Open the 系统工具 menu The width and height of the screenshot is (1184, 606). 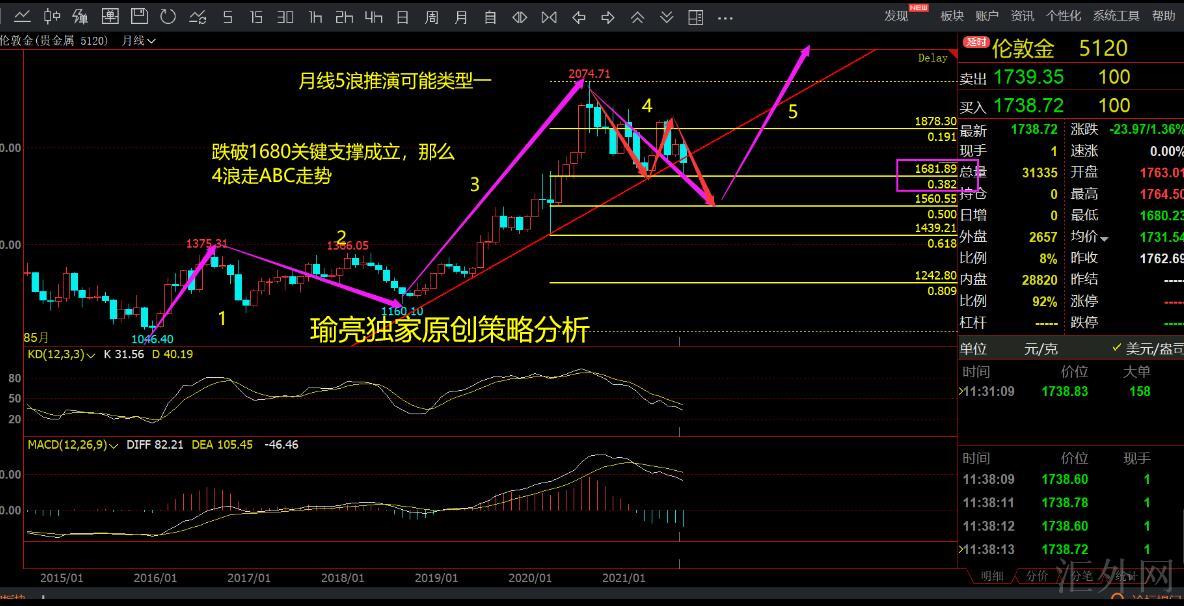click(1116, 16)
